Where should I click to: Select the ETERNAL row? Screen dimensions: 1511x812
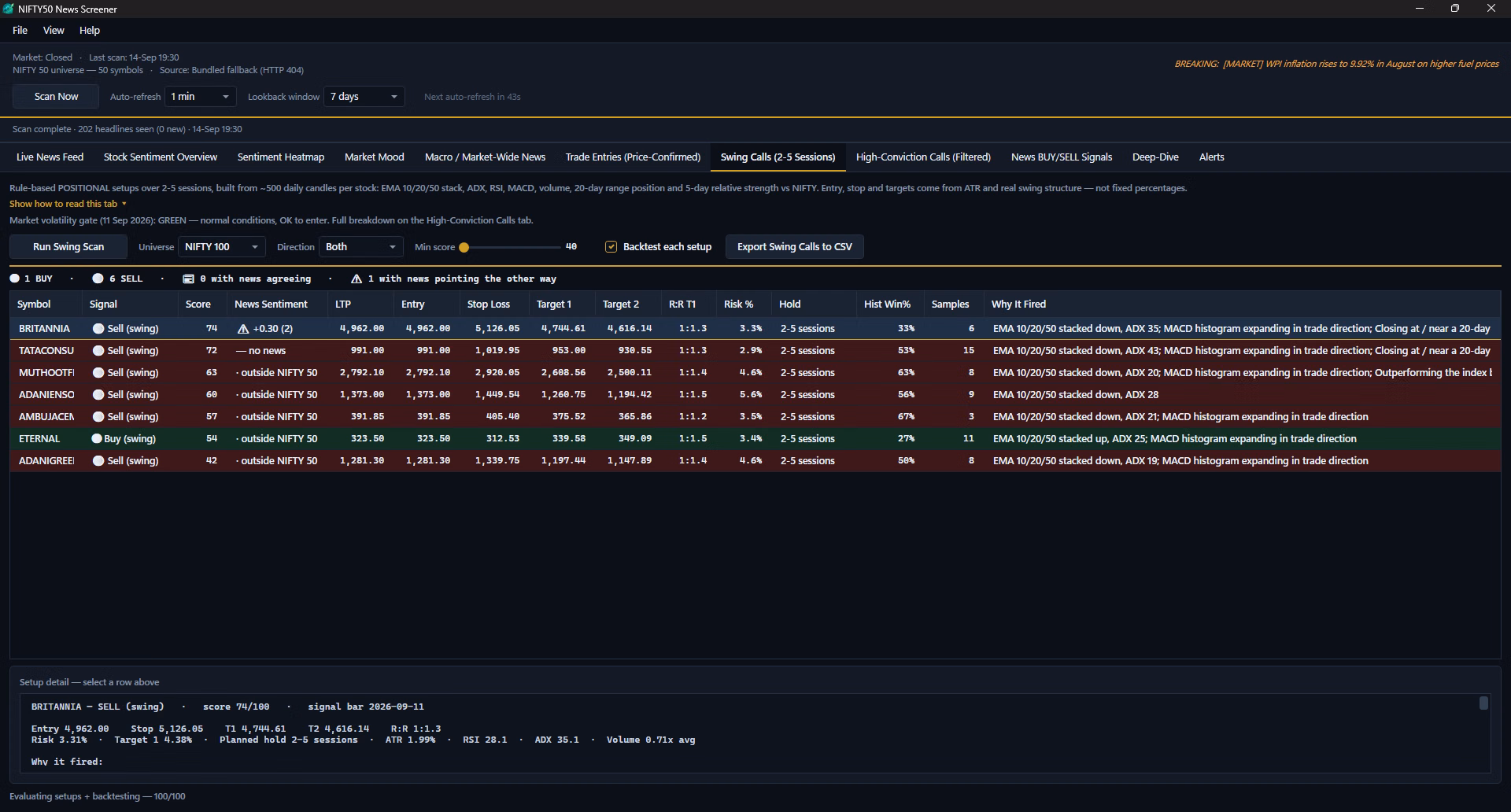pyautogui.click(x=755, y=439)
